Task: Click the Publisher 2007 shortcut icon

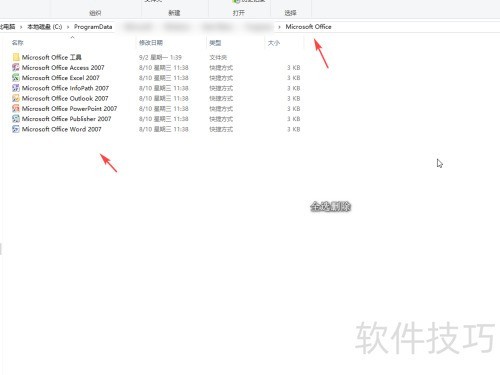Action: coord(16,119)
